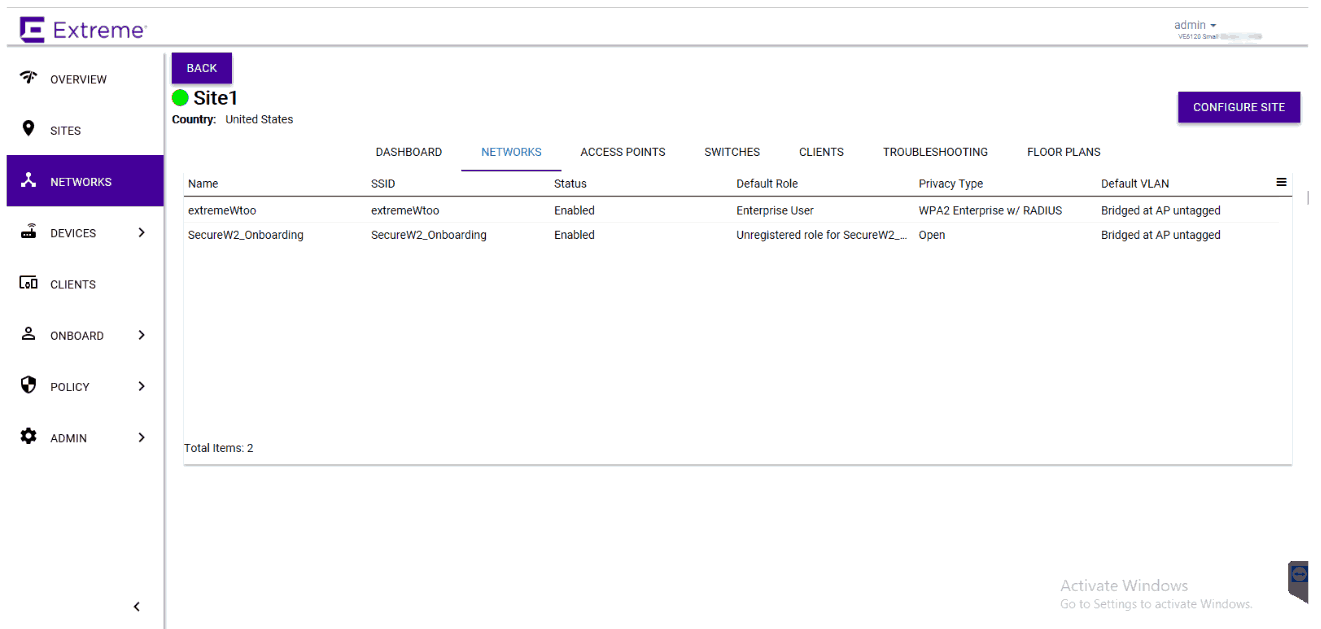Click the Networks topology icon in sidebar

pyautogui.click(x=29, y=181)
